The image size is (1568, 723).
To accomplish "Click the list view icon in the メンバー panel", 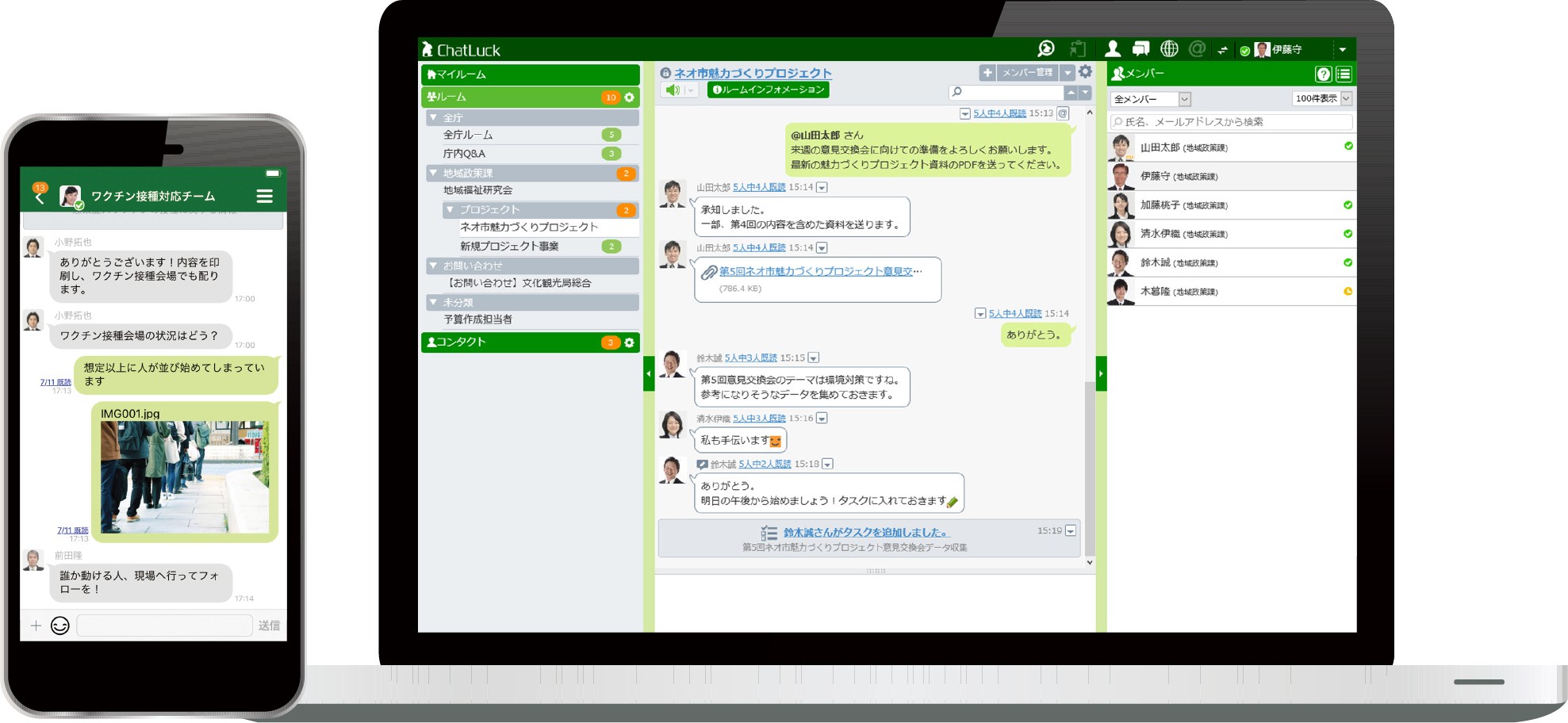I will point(1344,74).
